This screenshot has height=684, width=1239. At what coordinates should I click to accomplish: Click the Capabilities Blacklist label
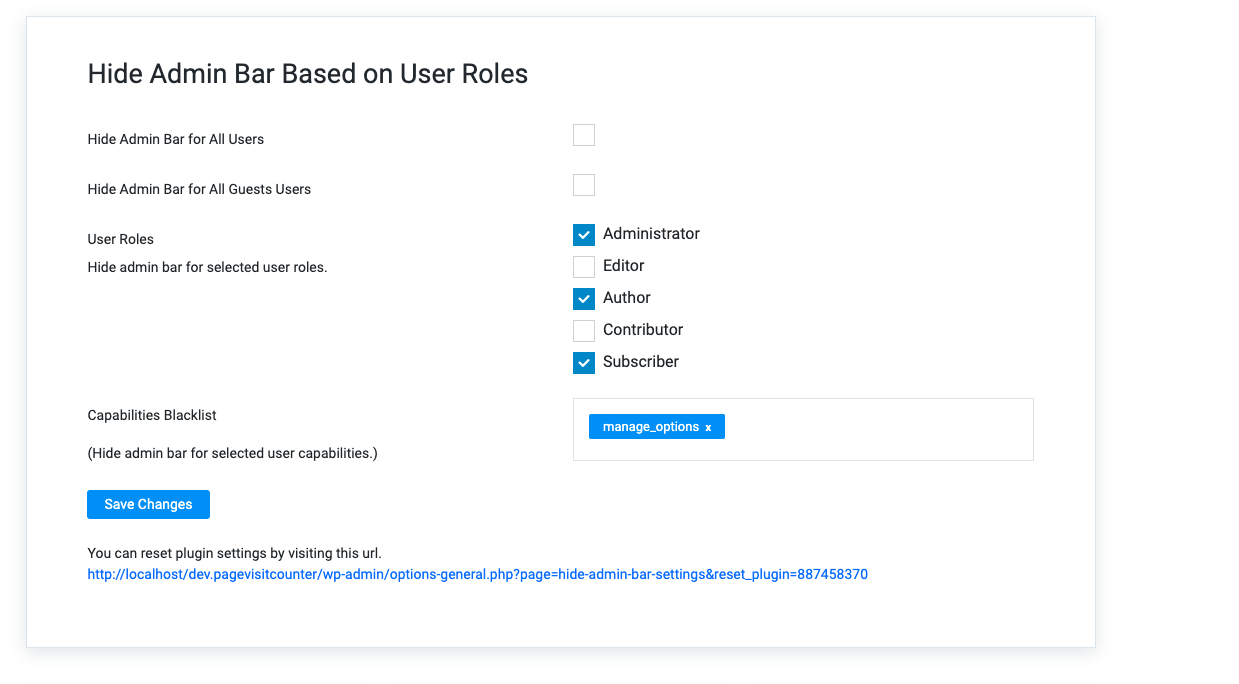(x=152, y=415)
